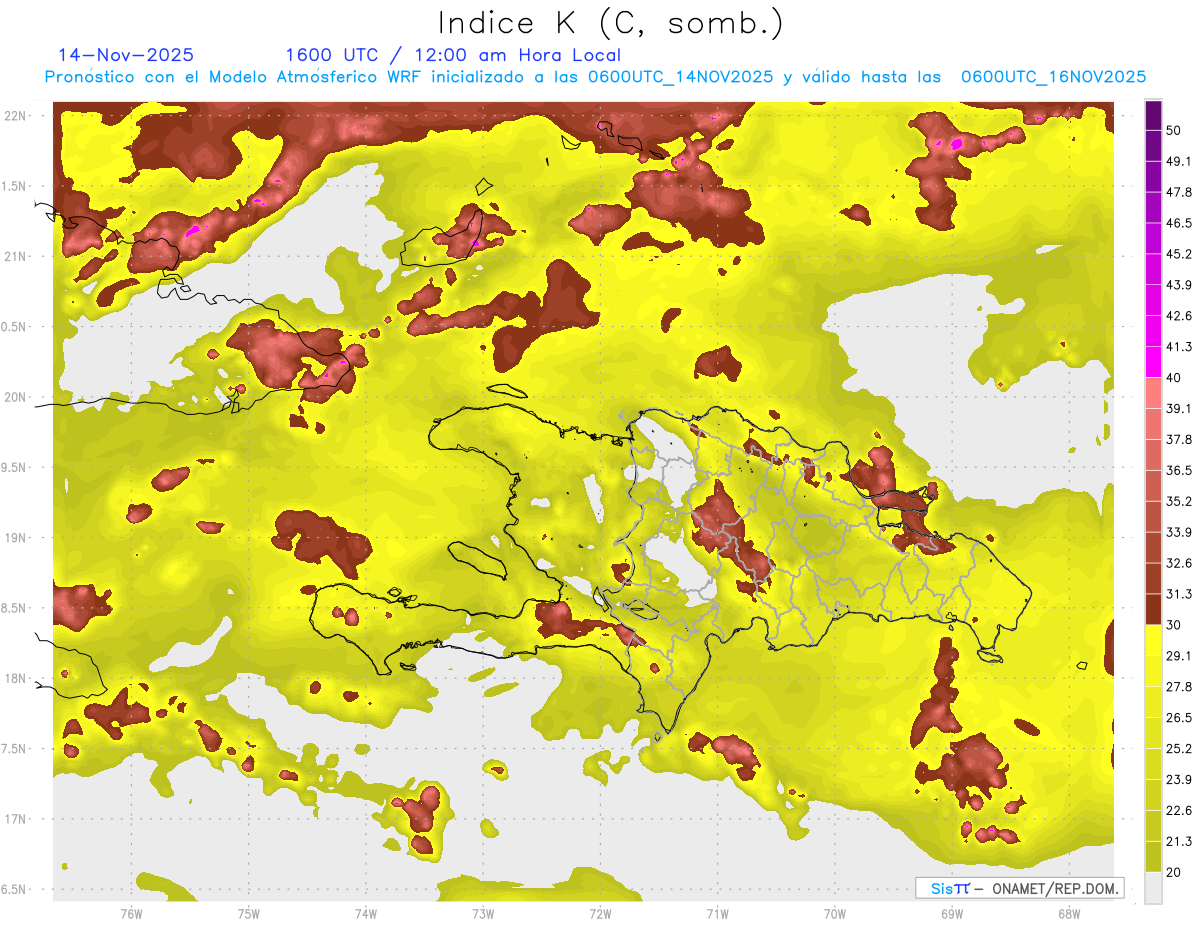
Task: Click the '19N' latitude label
Action: (16, 537)
